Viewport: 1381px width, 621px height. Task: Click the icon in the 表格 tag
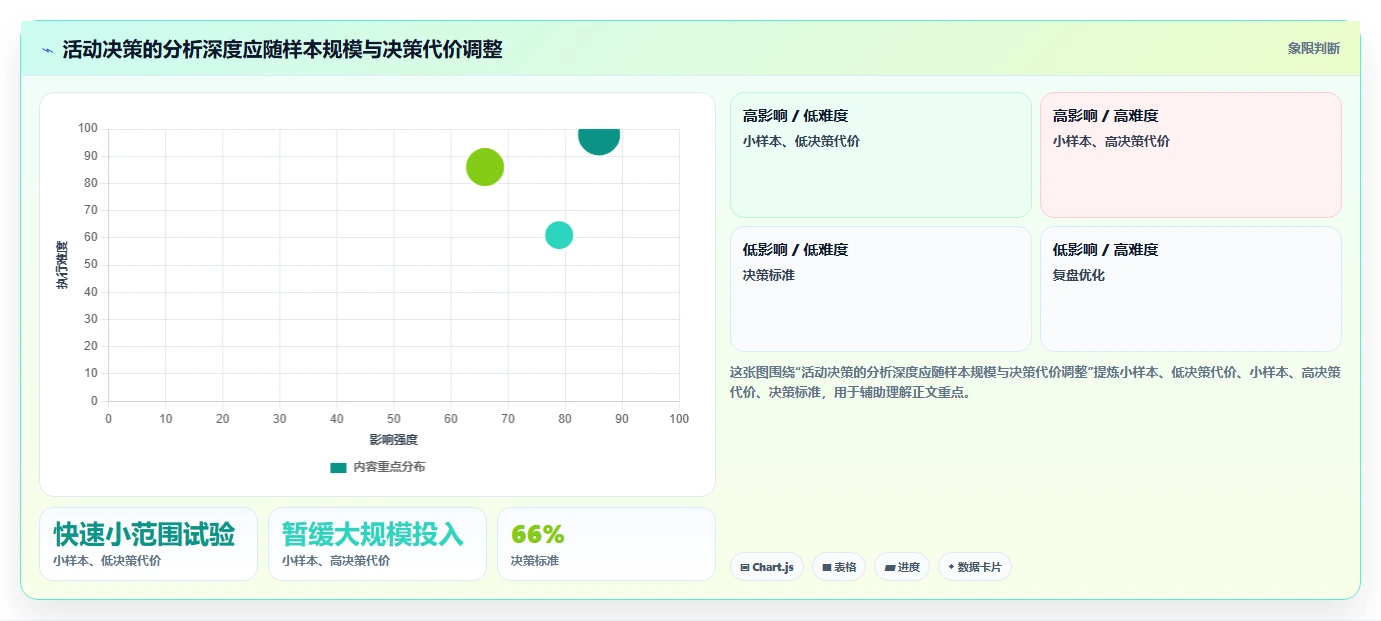click(827, 567)
